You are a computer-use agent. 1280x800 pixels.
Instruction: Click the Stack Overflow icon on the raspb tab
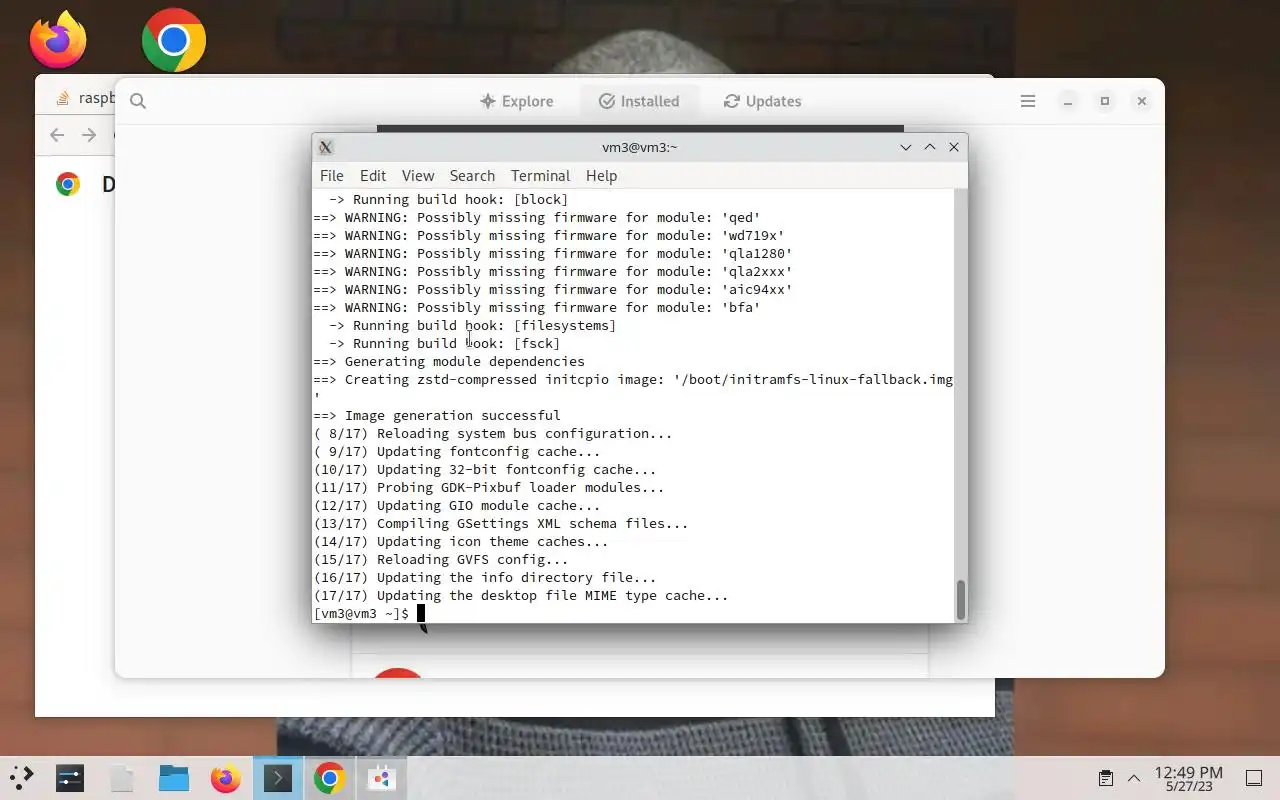[63, 98]
